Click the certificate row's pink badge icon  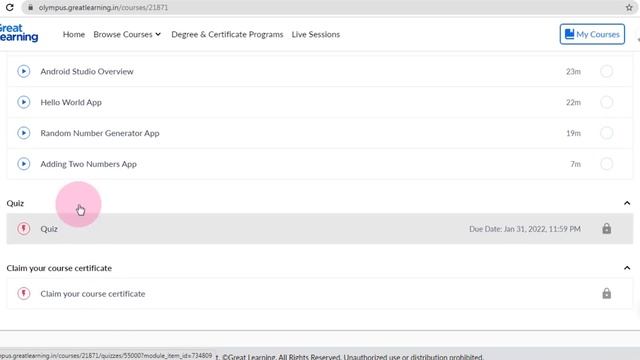coord(24,293)
